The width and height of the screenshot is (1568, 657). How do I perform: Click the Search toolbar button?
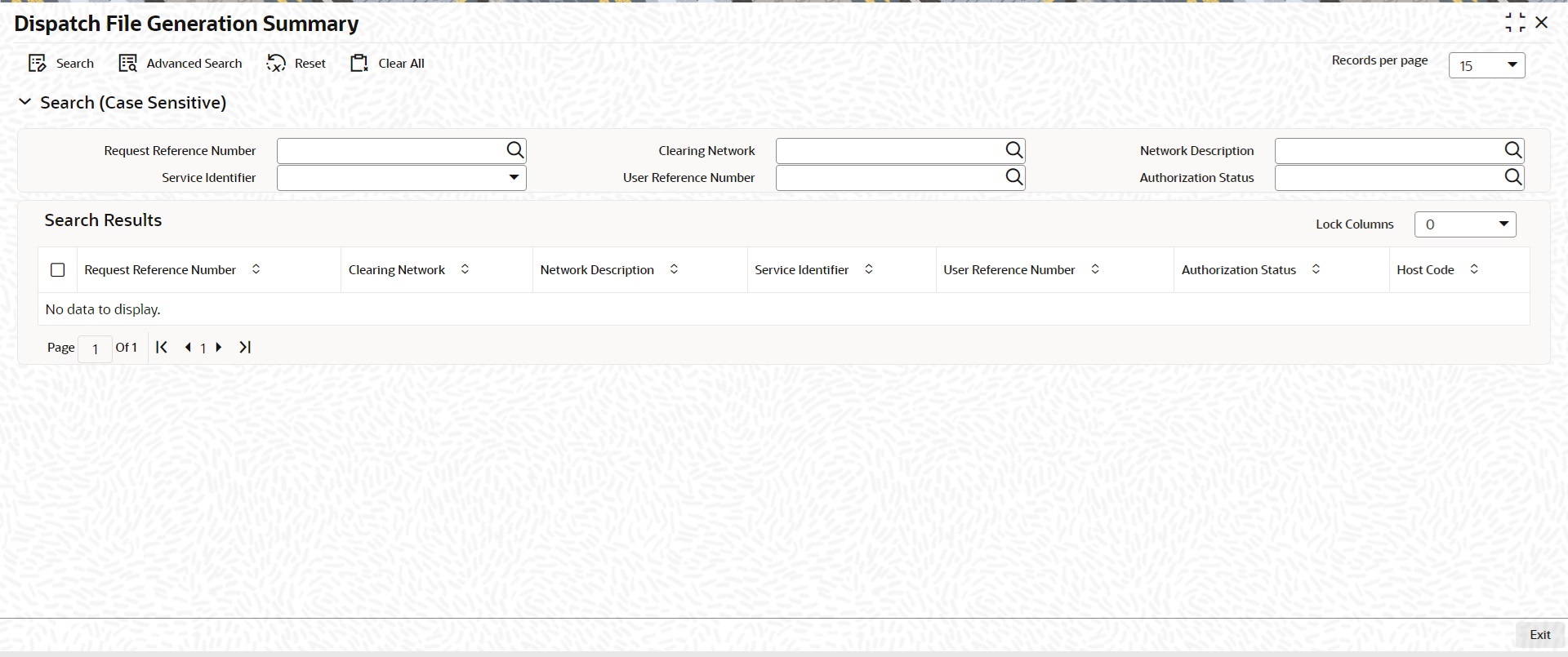coord(61,64)
